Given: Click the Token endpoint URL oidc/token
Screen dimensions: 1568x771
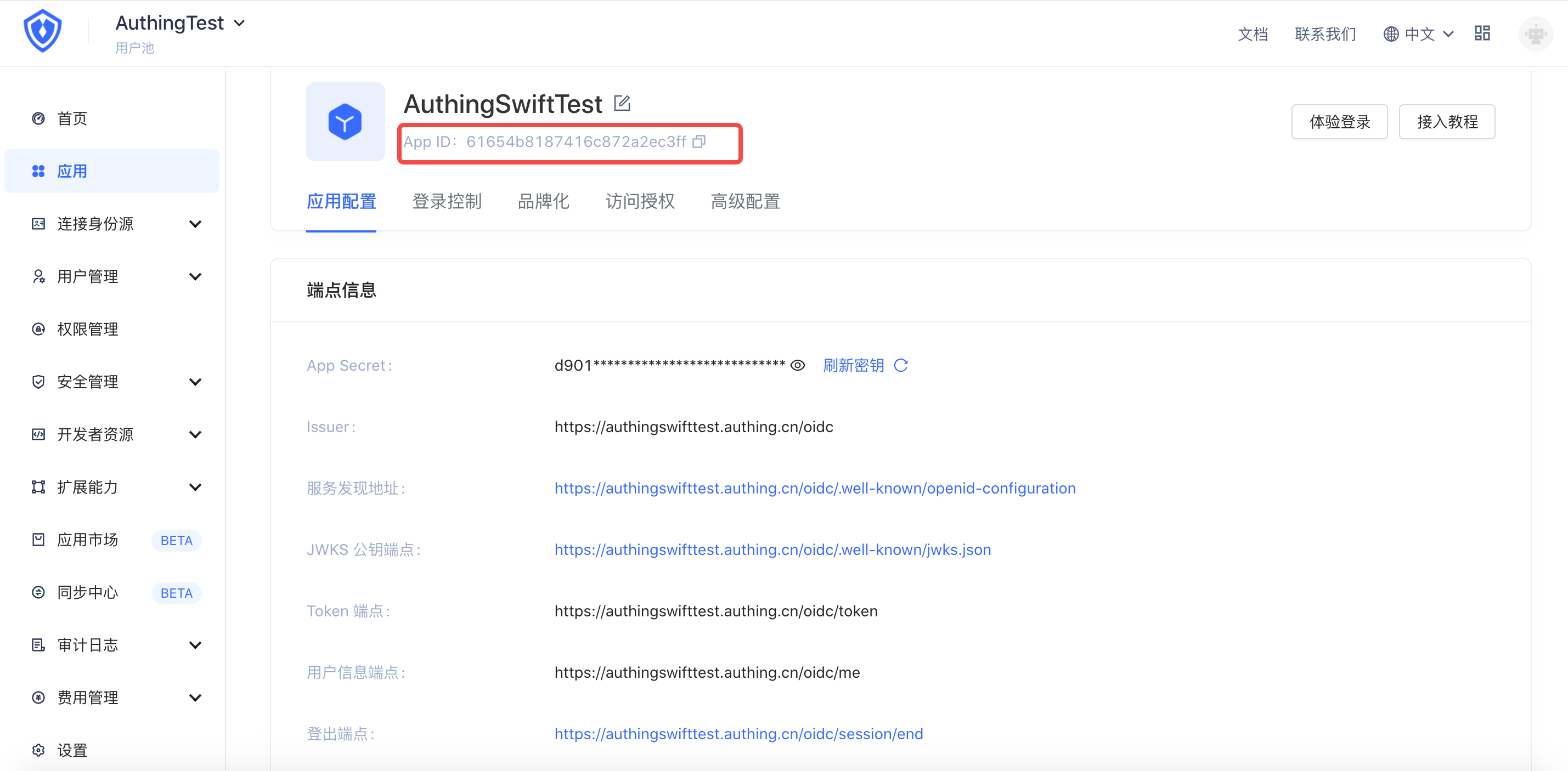Looking at the screenshot, I should click(716, 611).
